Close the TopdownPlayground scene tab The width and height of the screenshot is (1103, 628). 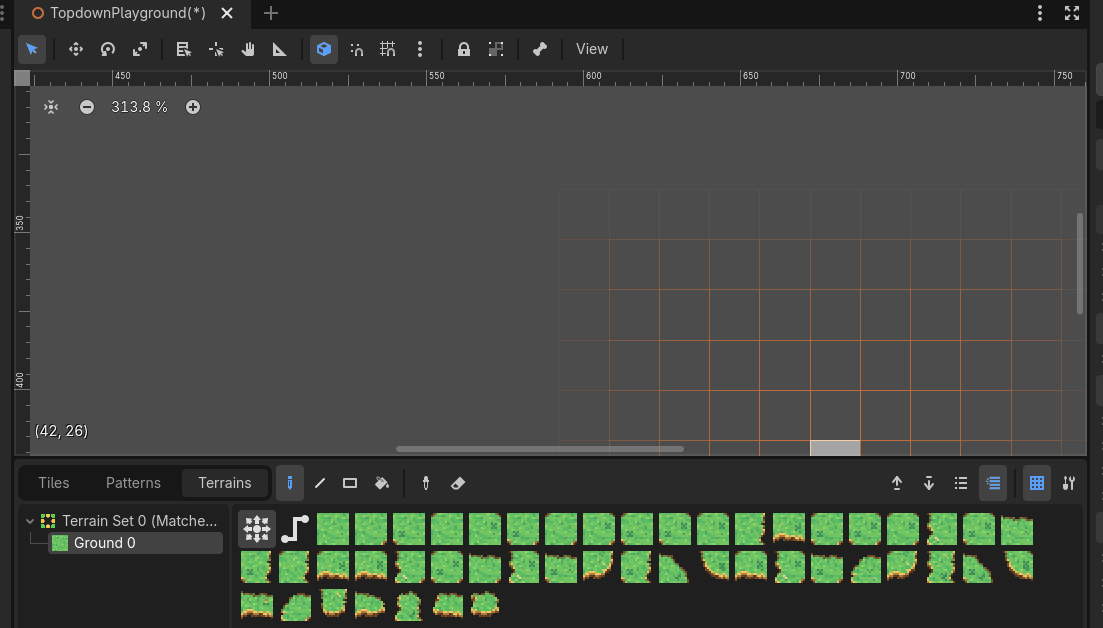click(x=227, y=13)
